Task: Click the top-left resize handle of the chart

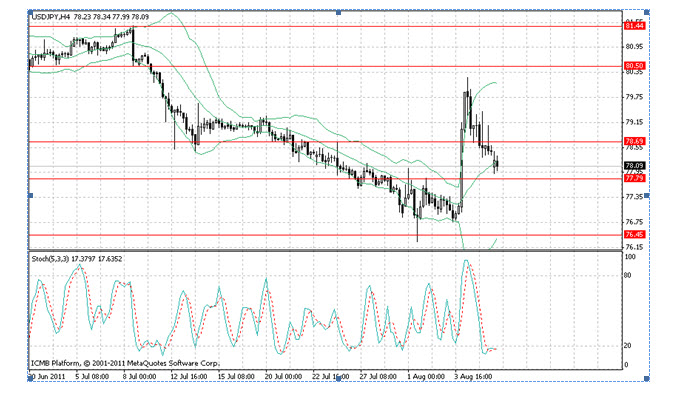Action: click(x=28, y=12)
